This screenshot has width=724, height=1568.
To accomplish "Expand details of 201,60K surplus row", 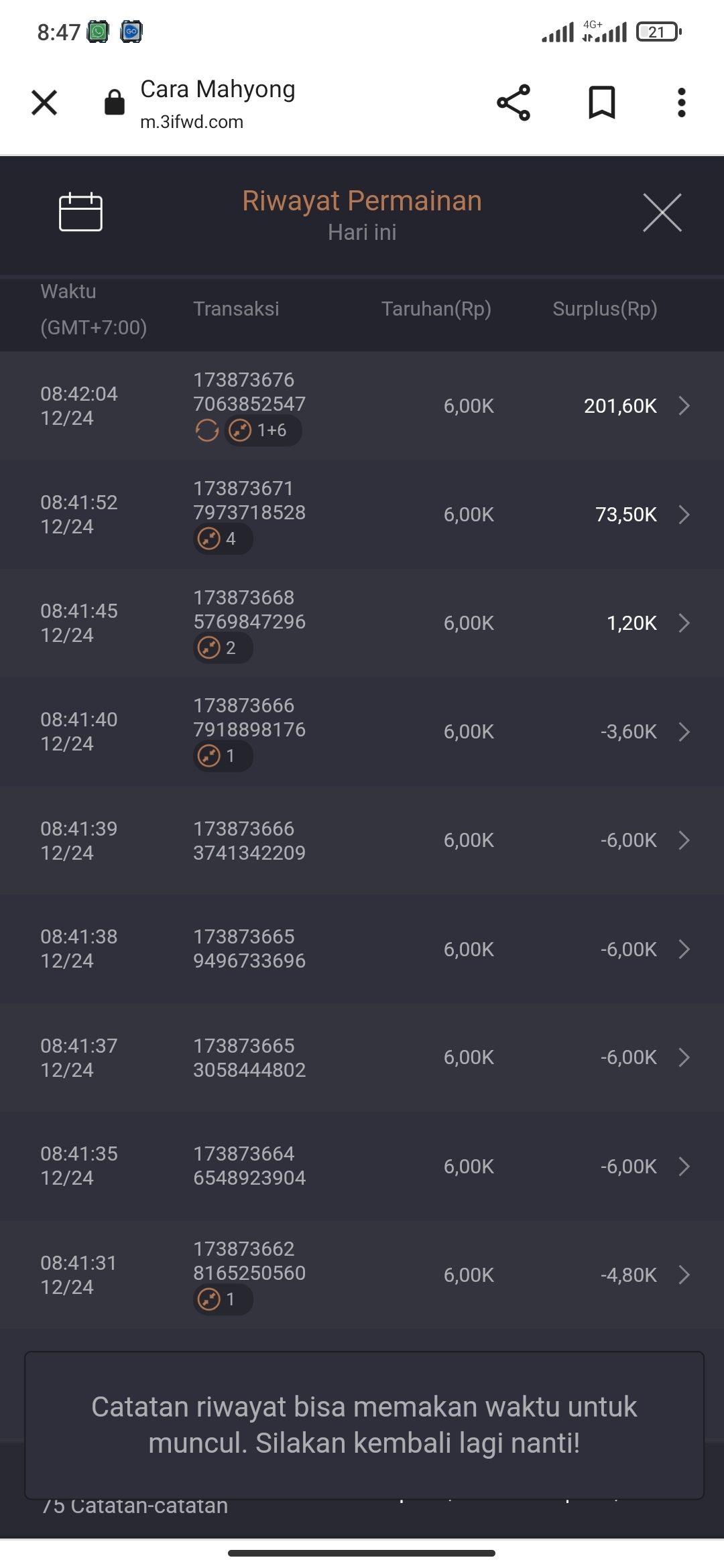I will pos(684,406).
